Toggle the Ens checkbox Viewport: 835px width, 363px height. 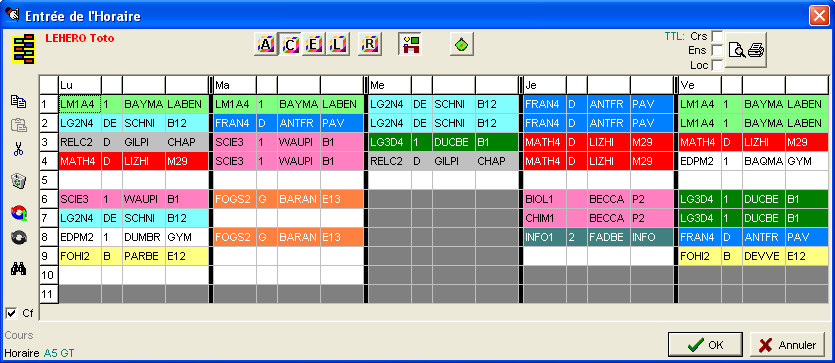717,51
